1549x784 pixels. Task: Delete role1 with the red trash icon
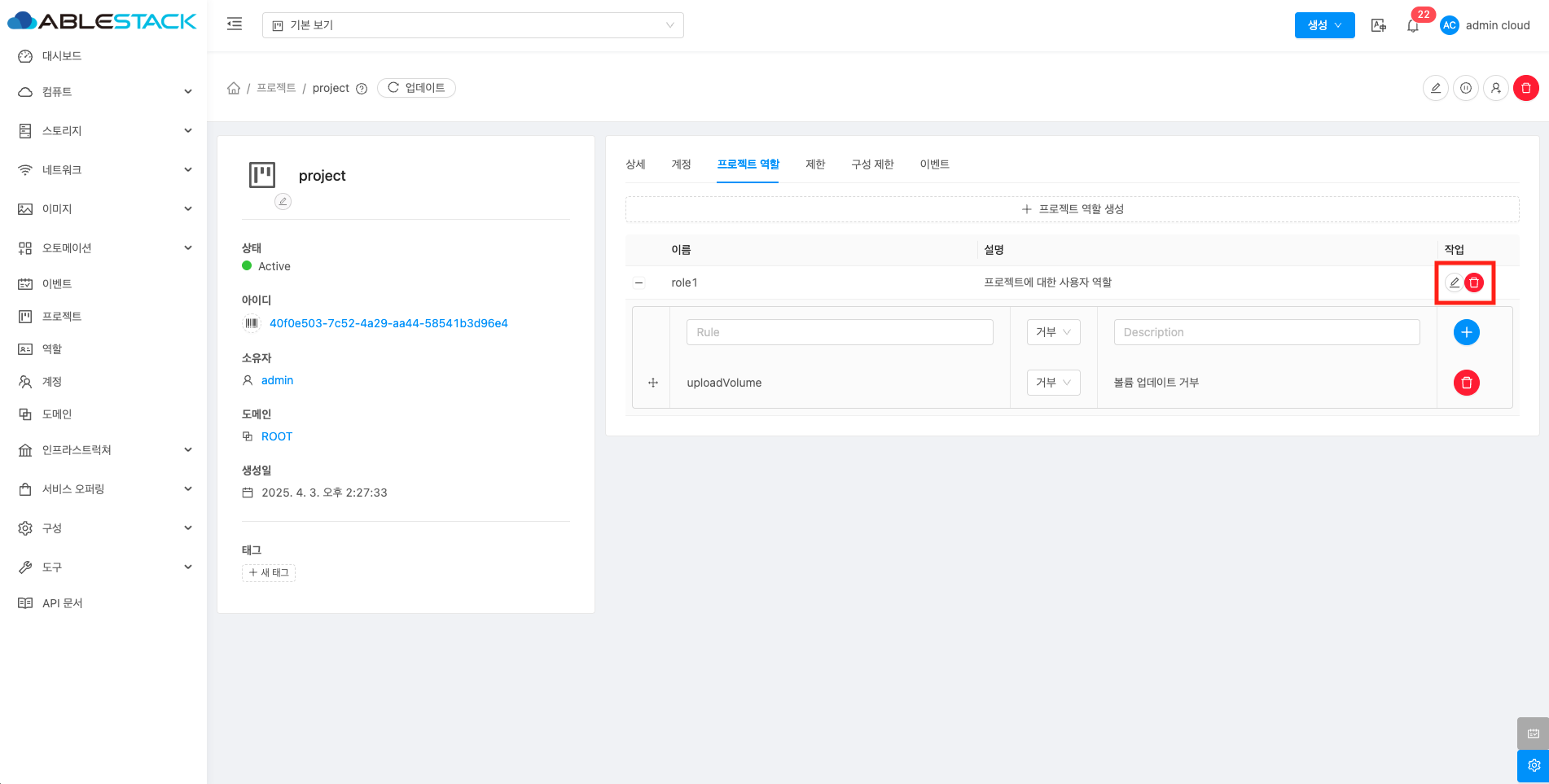point(1474,283)
